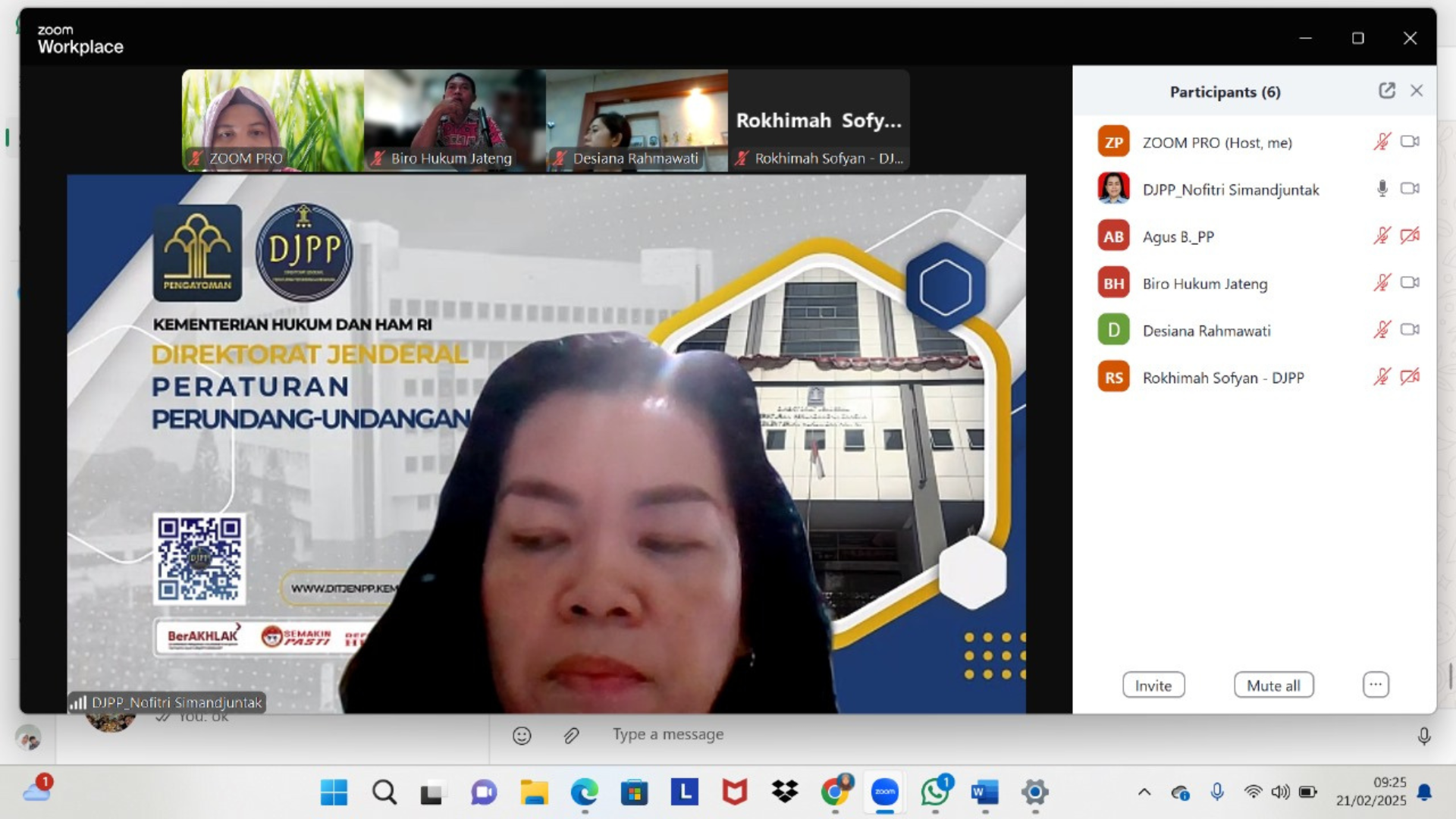This screenshot has height=819, width=1456.
Task: Open notification bell in system tray
Action: [1425, 792]
